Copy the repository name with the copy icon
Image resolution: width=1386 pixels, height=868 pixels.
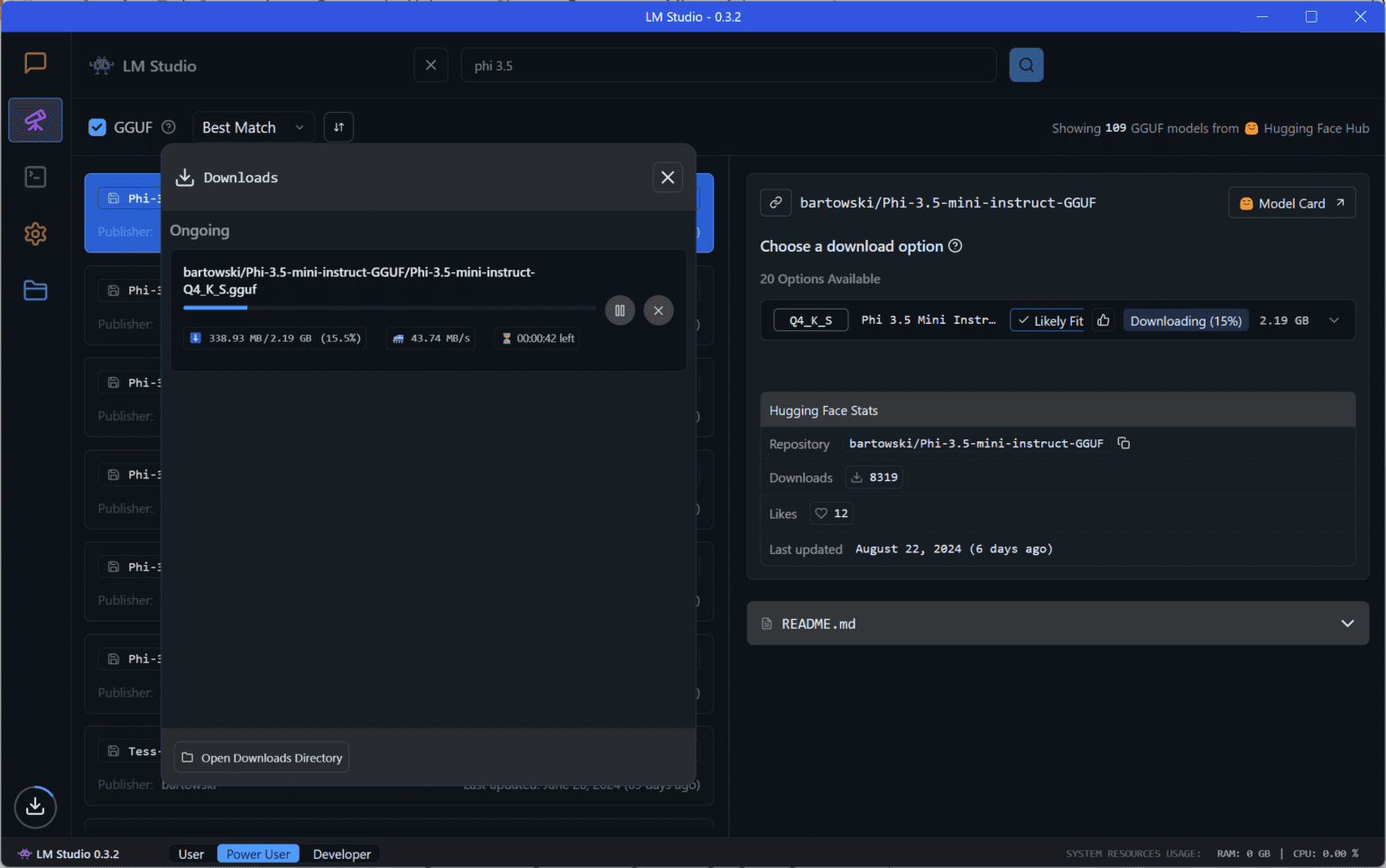[1123, 443]
